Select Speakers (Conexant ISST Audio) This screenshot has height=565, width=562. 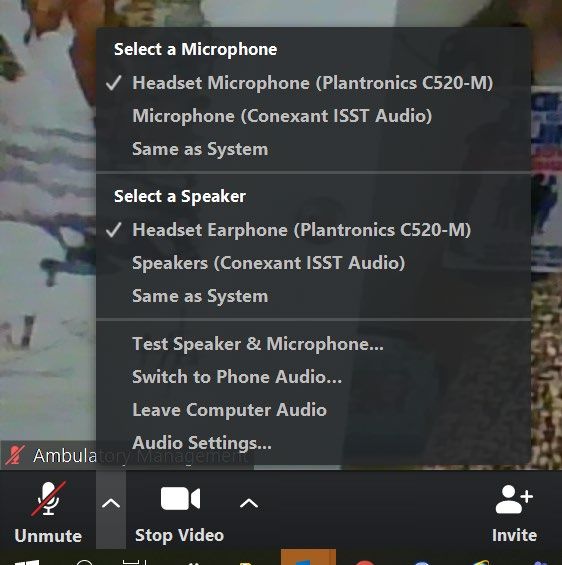click(313, 263)
